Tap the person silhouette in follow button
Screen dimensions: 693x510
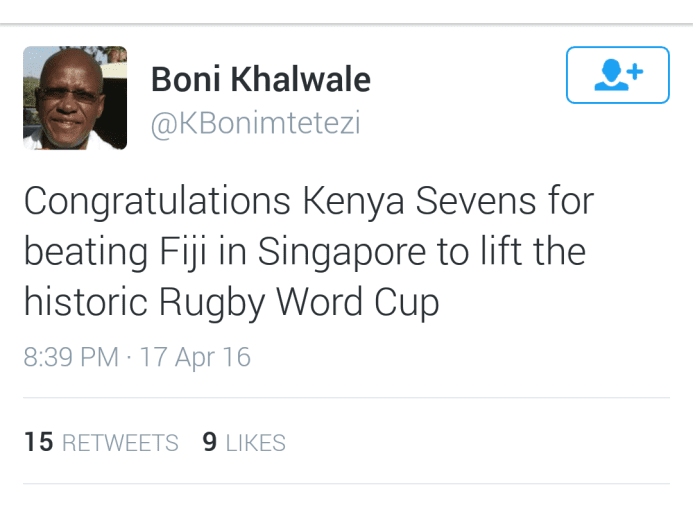pyautogui.click(x=611, y=75)
